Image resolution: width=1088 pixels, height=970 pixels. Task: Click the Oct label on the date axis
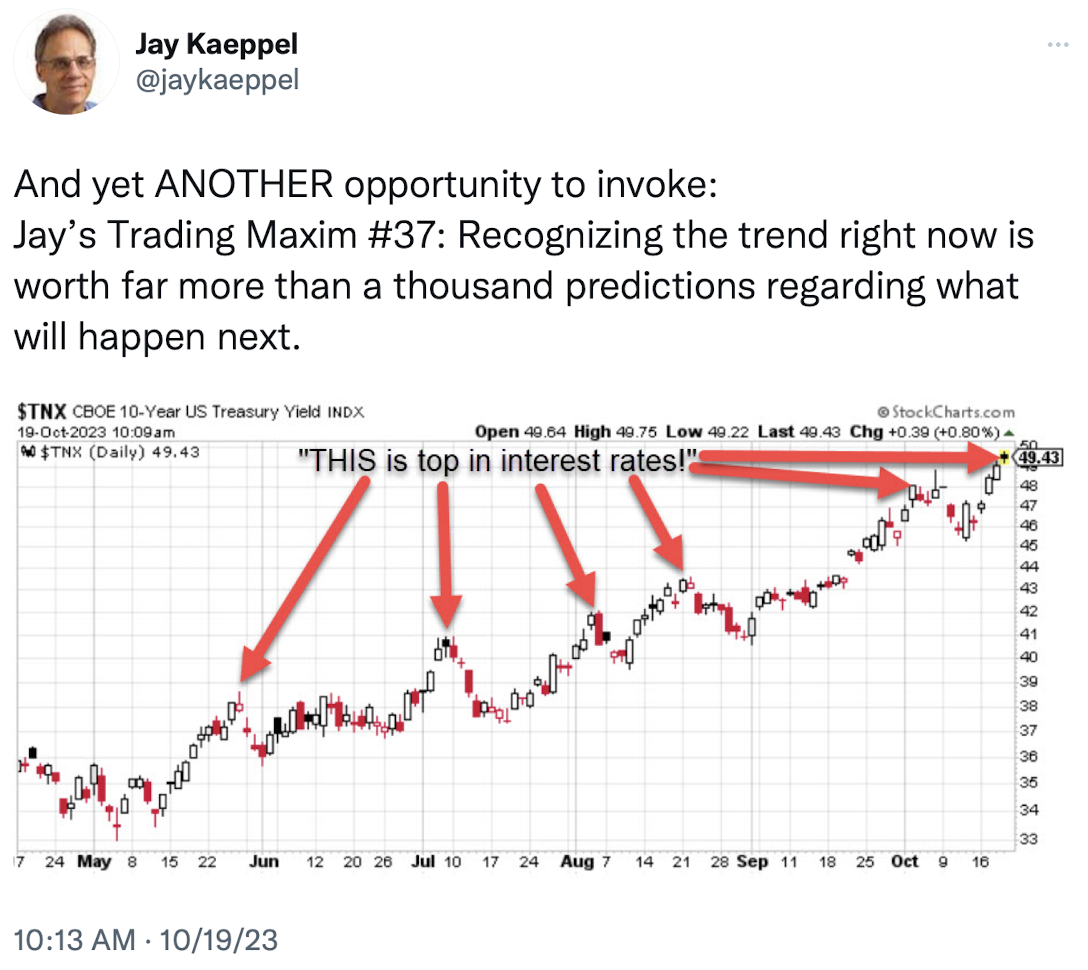904,861
